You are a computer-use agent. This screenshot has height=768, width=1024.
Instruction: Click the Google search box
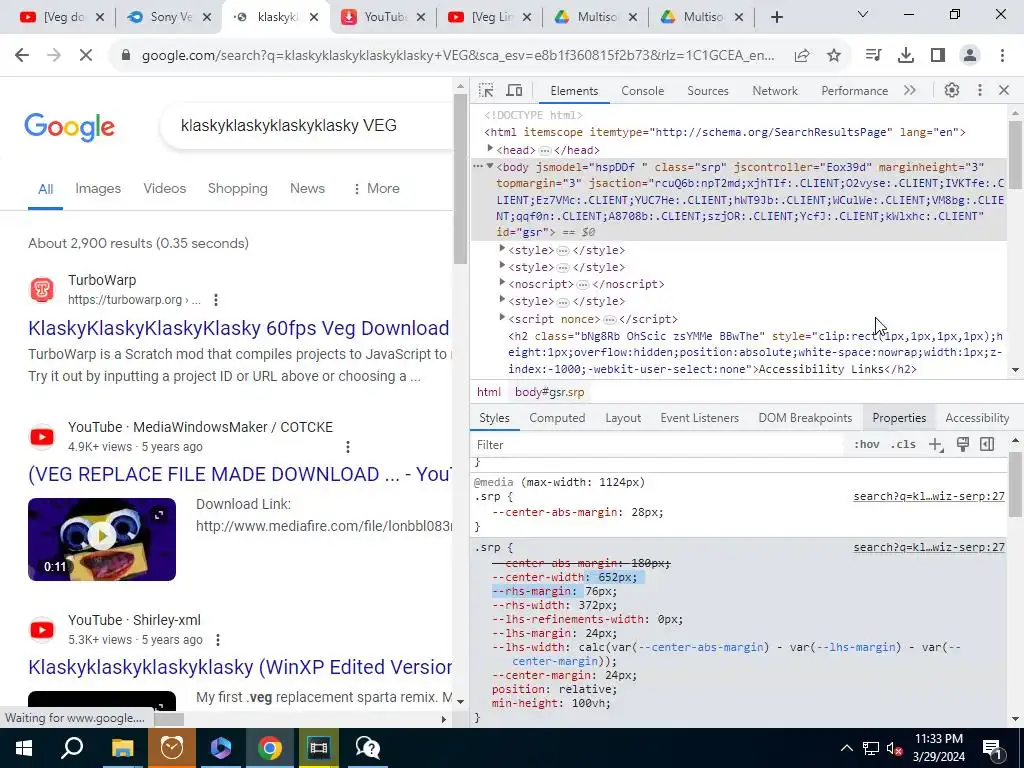(x=307, y=125)
